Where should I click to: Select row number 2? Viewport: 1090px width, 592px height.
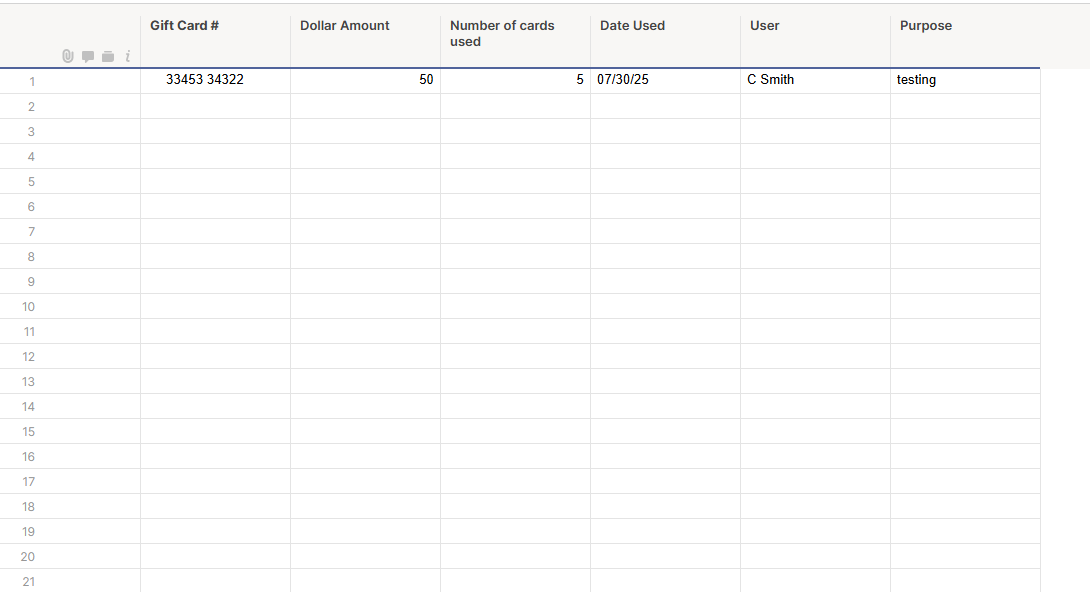point(31,106)
